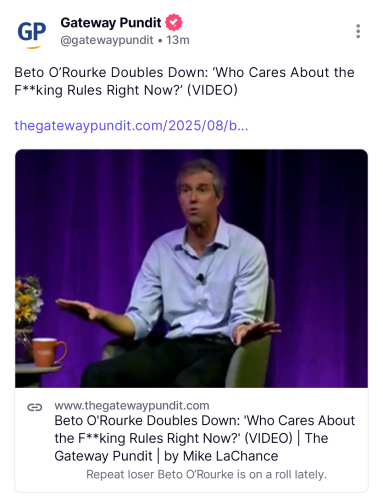Open the preview card's article title
The image size is (383, 500).
[205, 438]
